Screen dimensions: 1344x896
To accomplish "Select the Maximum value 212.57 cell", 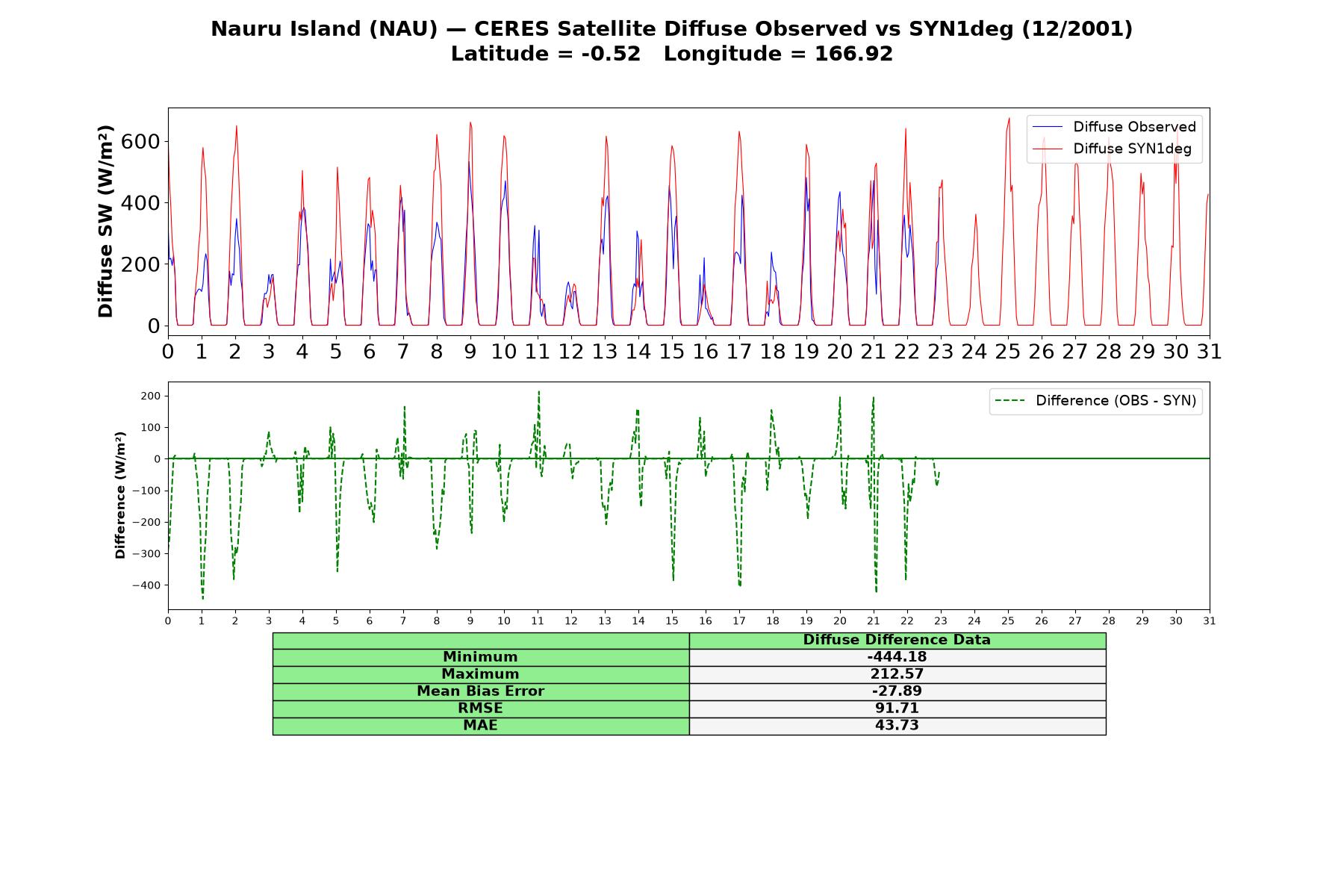I will tap(897, 674).
